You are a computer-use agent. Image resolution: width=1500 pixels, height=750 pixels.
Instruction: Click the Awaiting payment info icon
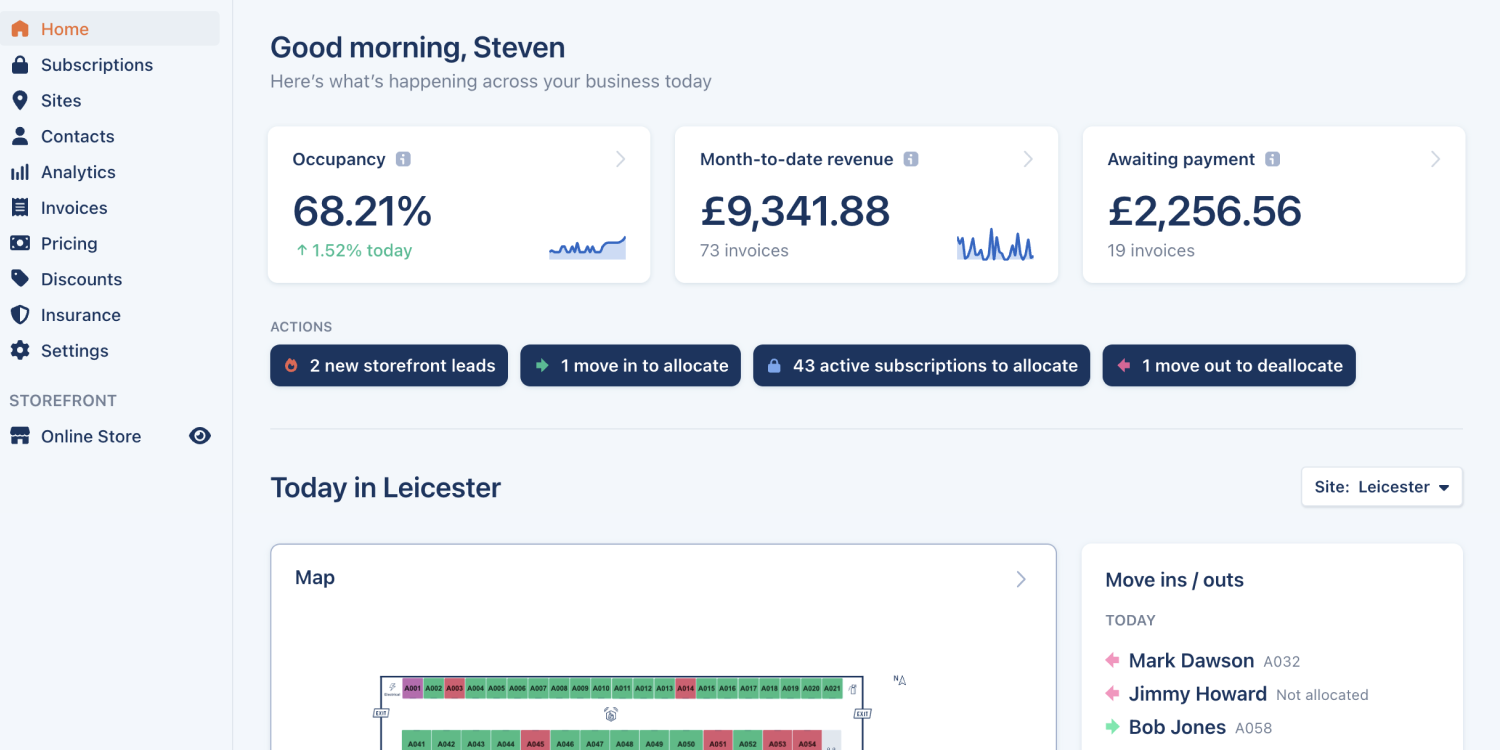point(1272,159)
